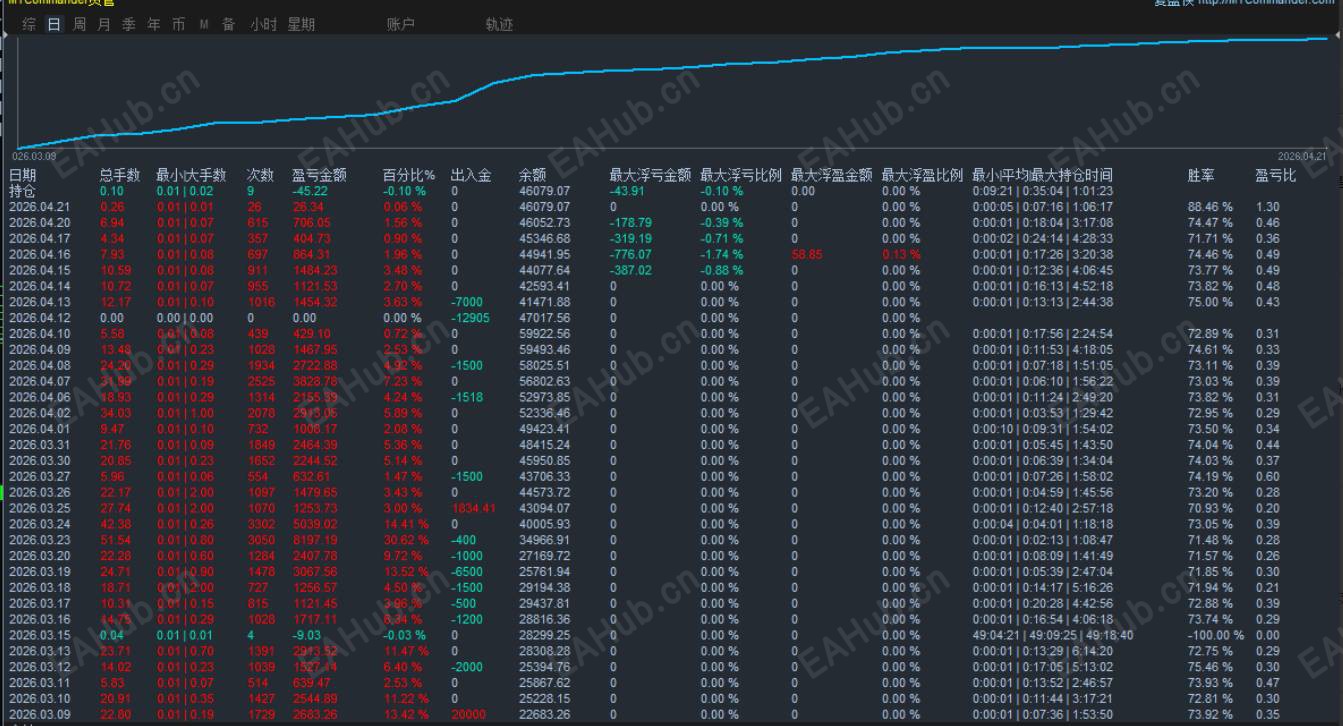
Task: Switch to the 月 monthly tab
Action: point(104,24)
